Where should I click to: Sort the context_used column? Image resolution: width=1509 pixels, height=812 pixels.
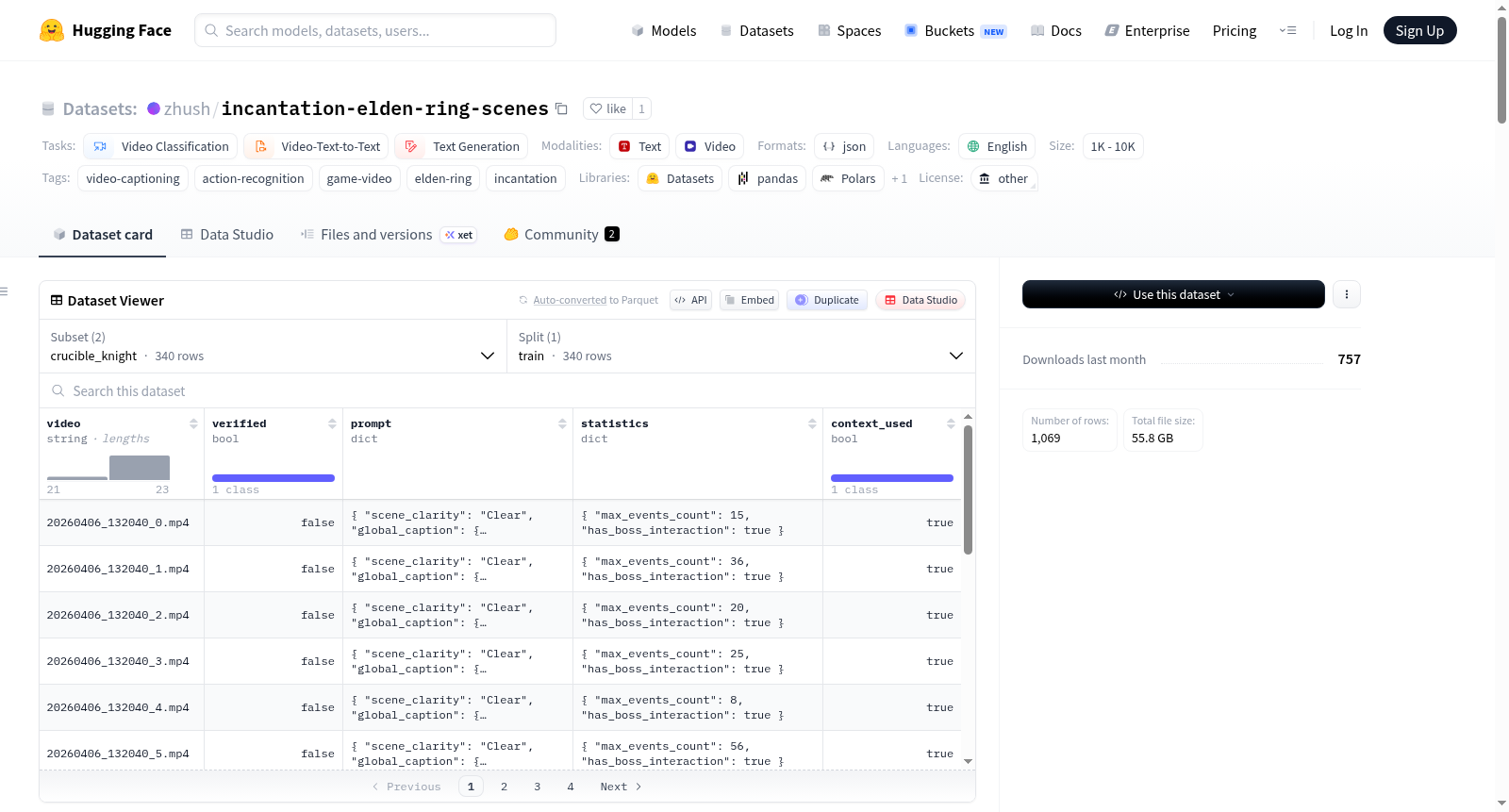pos(951,423)
